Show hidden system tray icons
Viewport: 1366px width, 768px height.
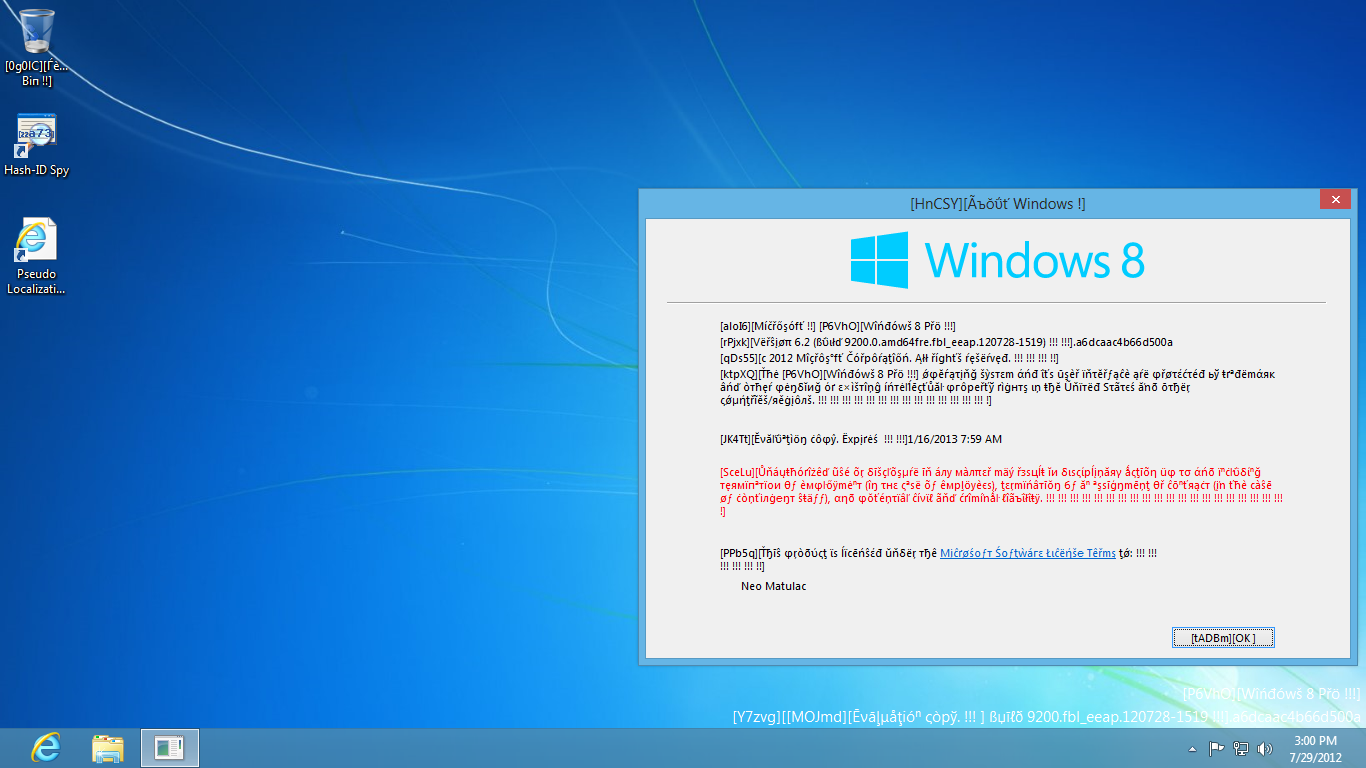(1192, 748)
